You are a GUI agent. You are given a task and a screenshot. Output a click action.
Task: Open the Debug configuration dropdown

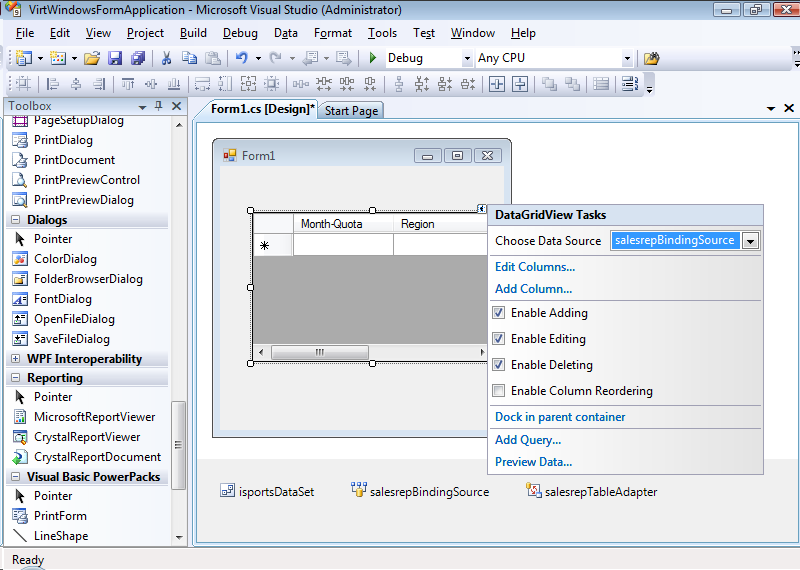tap(467, 58)
